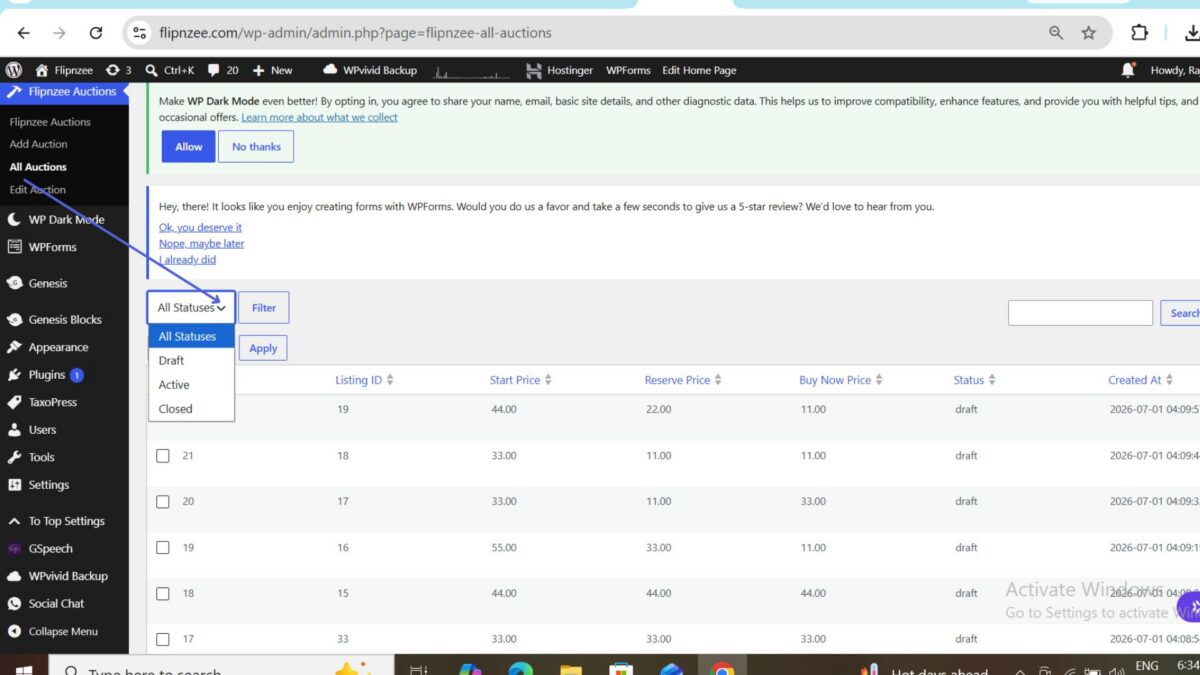Click the Filter button
1200x675 pixels.
pyautogui.click(x=264, y=308)
